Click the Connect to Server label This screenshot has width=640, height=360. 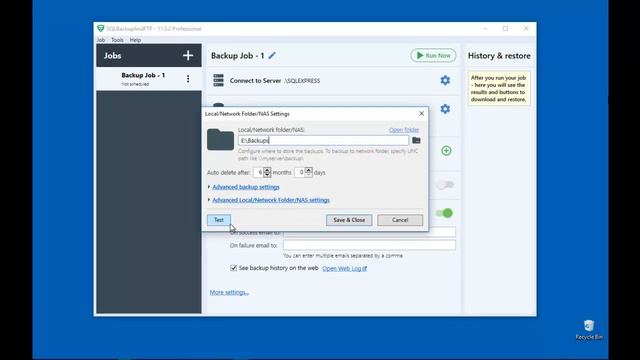tap(255, 81)
